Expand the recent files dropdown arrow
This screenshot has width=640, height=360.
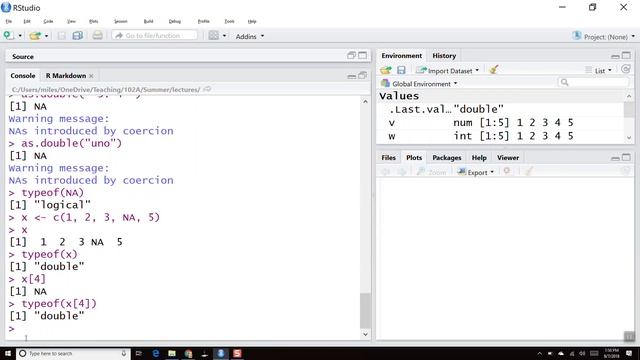(x=46, y=36)
